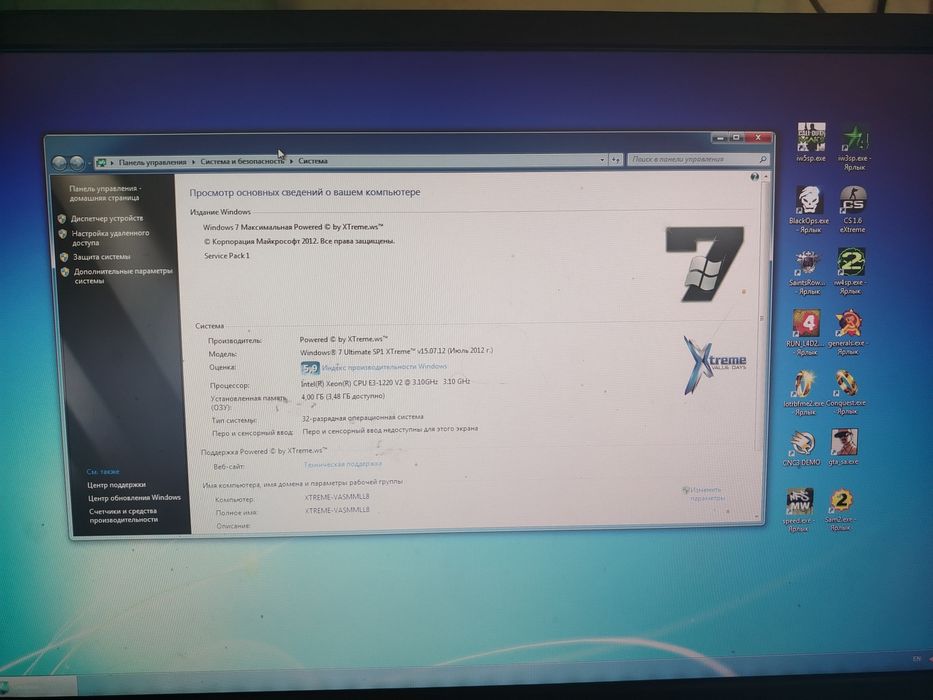
Task: Click the vertical scrollbar of System window
Action: coord(761,318)
